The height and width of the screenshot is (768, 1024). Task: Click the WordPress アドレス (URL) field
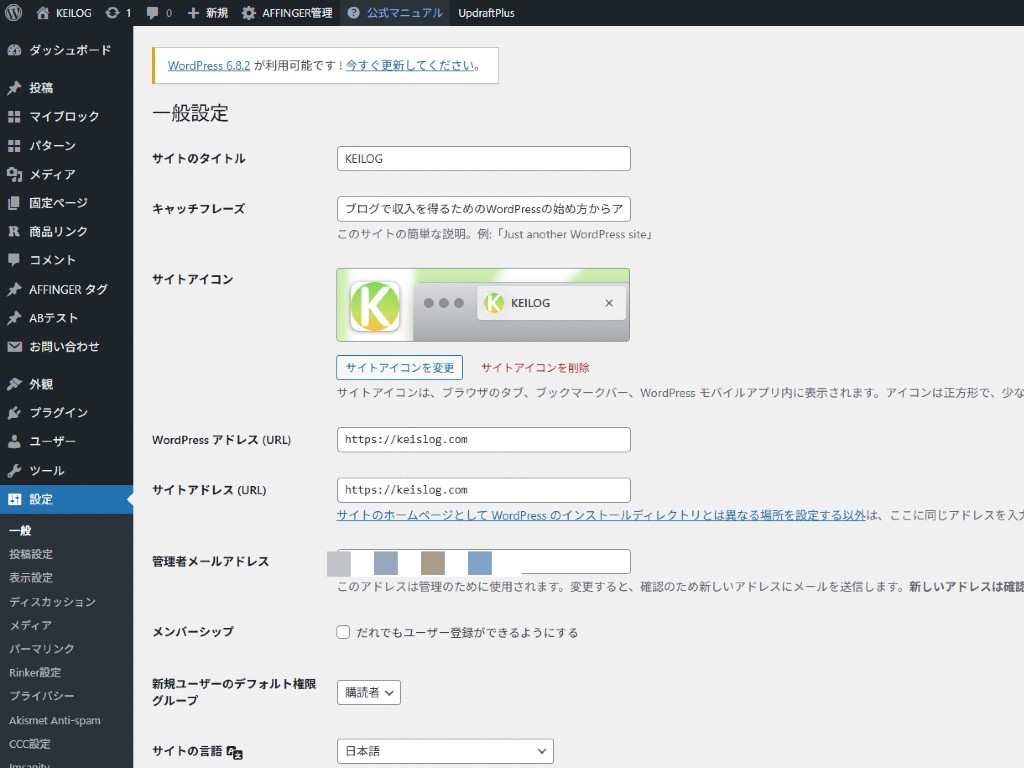point(484,440)
